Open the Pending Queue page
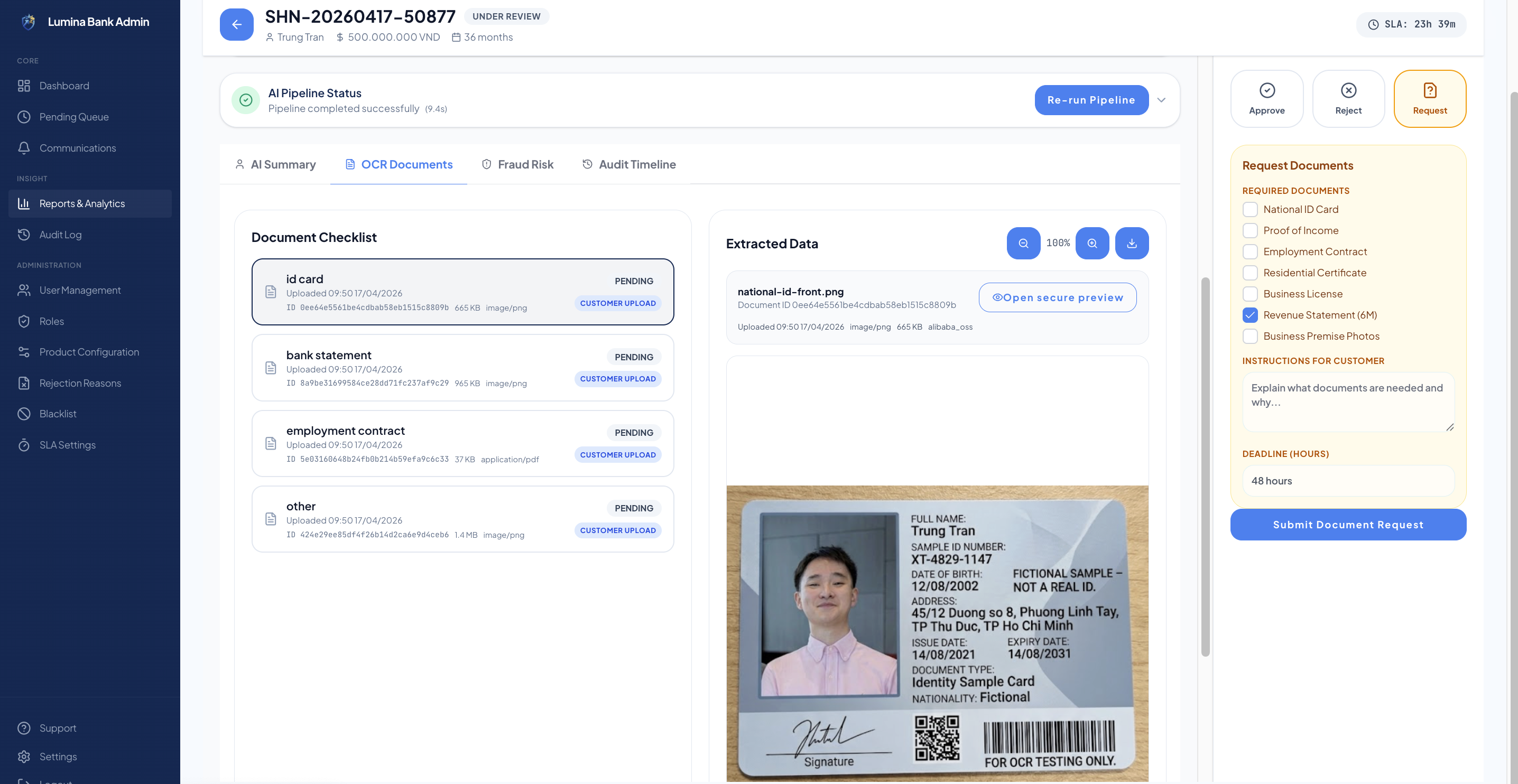This screenshot has width=1518, height=784. click(73, 117)
